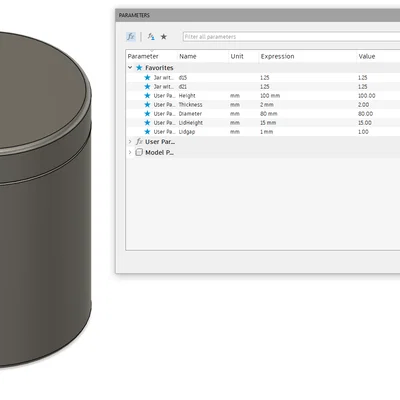Toggle favorite star for Height parameter

point(147,95)
